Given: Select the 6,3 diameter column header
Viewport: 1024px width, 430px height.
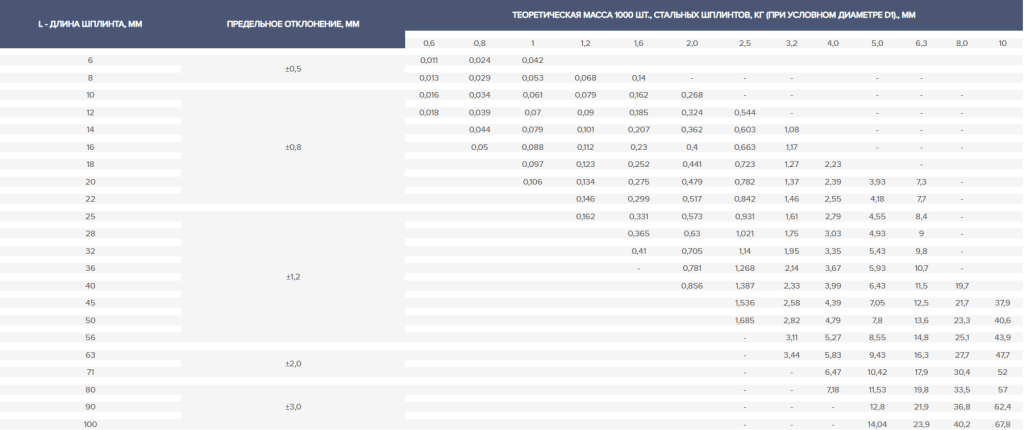Looking at the screenshot, I should (921, 43).
